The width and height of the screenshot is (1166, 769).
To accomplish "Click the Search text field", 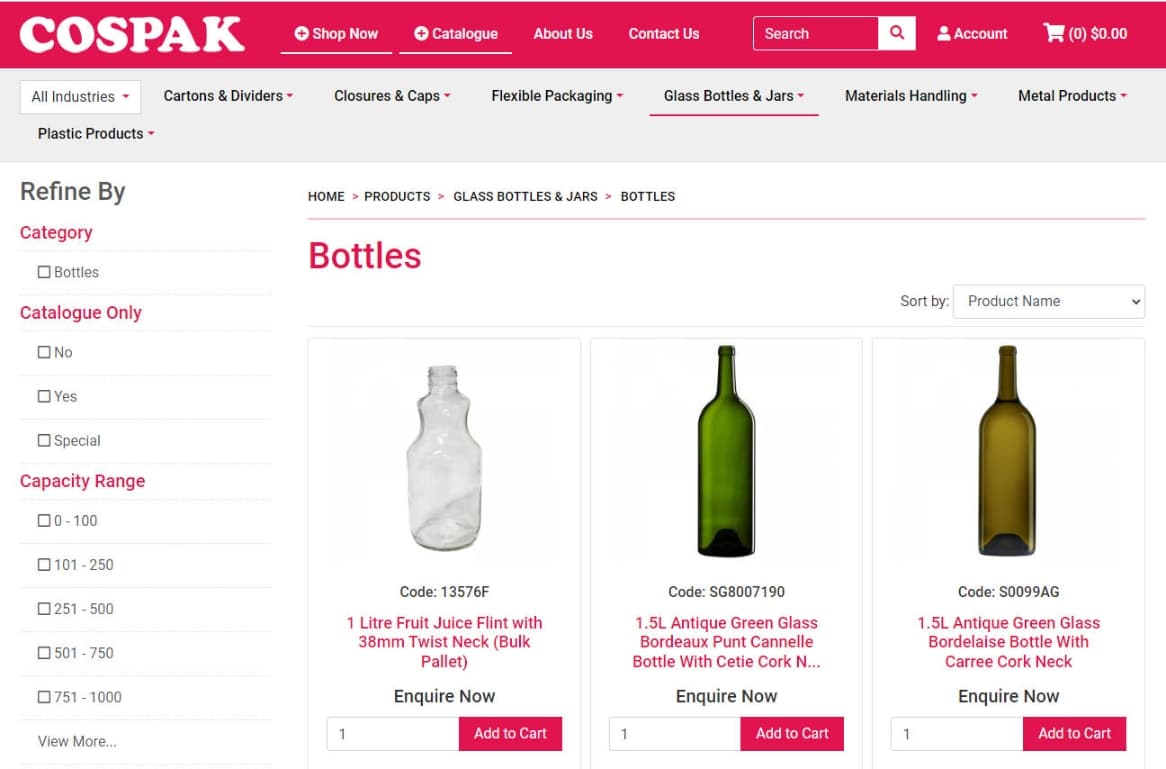I will pyautogui.click(x=815, y=33).
